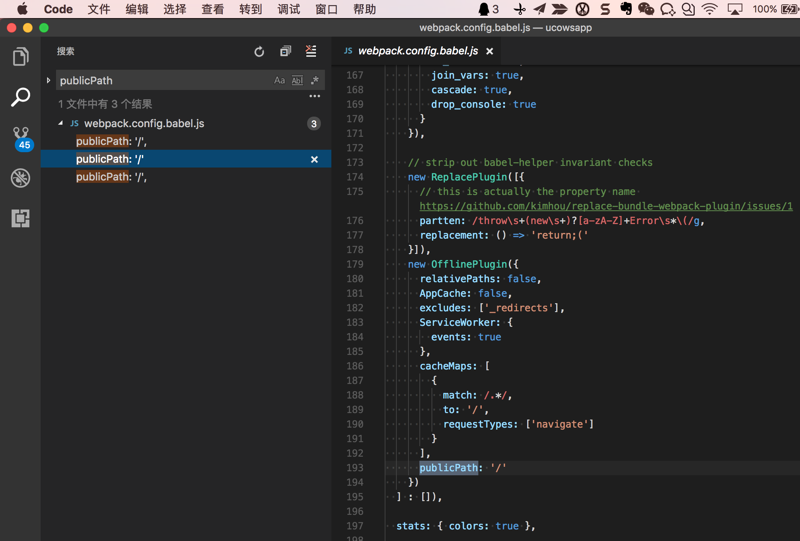Expand the replace field toggle arrow

[48, 80]
